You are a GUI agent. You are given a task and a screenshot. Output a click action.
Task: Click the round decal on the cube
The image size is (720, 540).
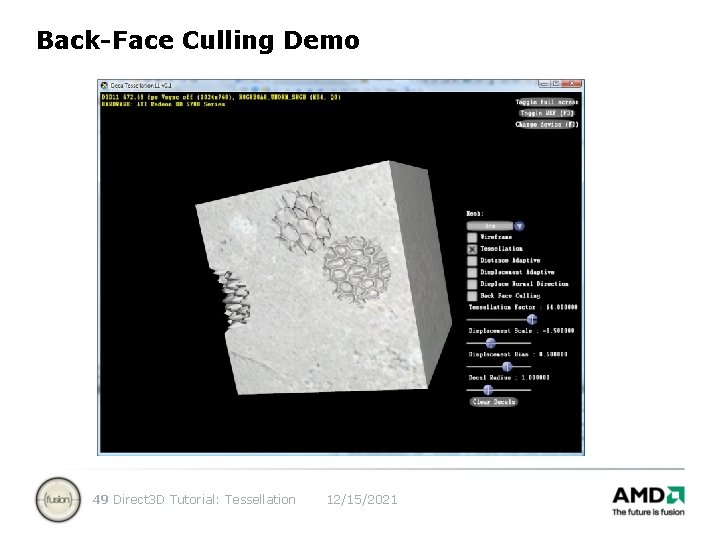pos(357,270)
